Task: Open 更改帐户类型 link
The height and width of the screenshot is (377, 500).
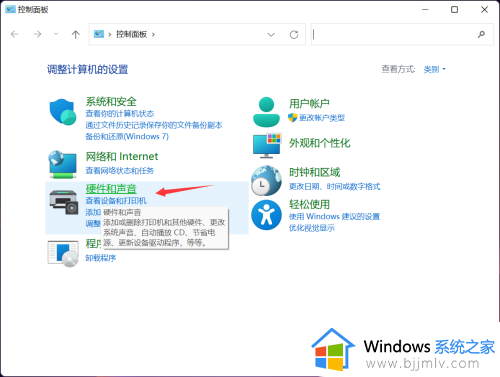Action: 322,118
